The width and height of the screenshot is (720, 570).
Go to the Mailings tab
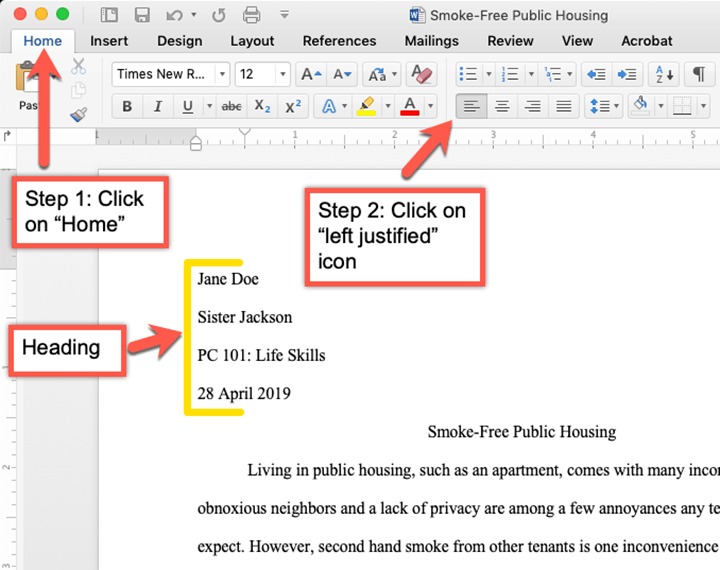tap(432, 41)
